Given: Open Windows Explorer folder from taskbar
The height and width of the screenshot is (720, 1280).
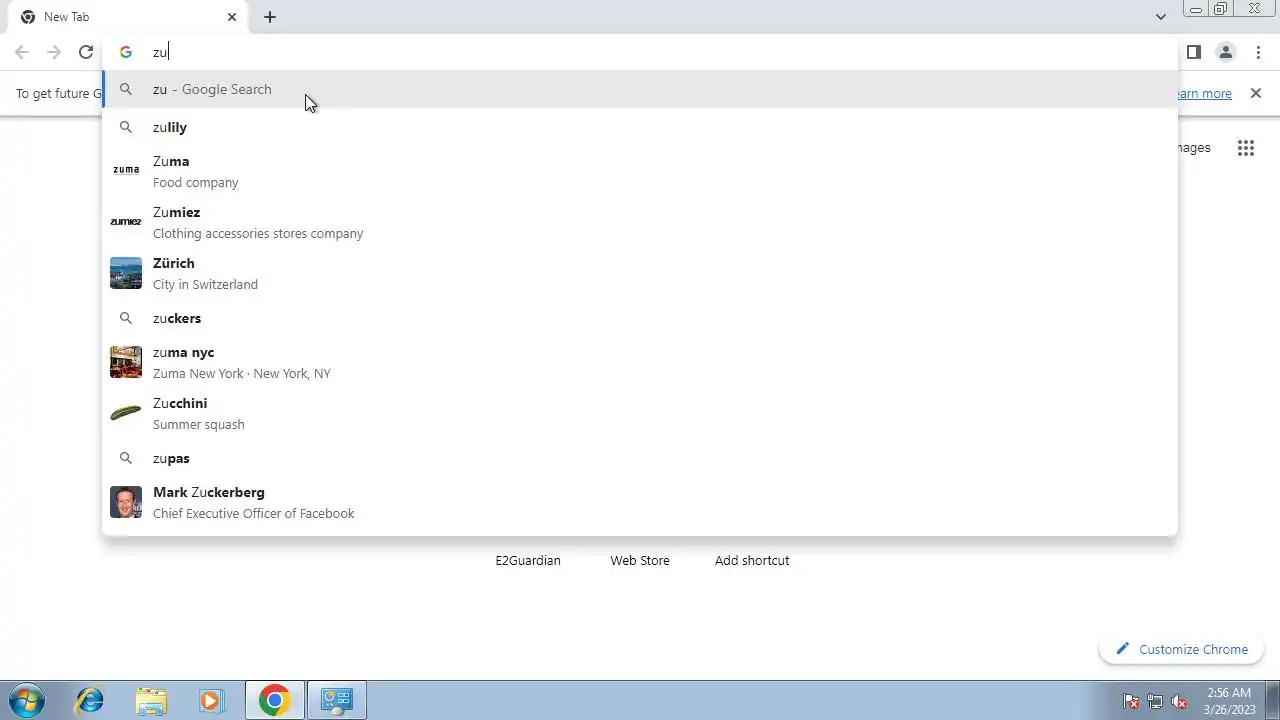Looking at the screenshot, I should pos(151,701).
